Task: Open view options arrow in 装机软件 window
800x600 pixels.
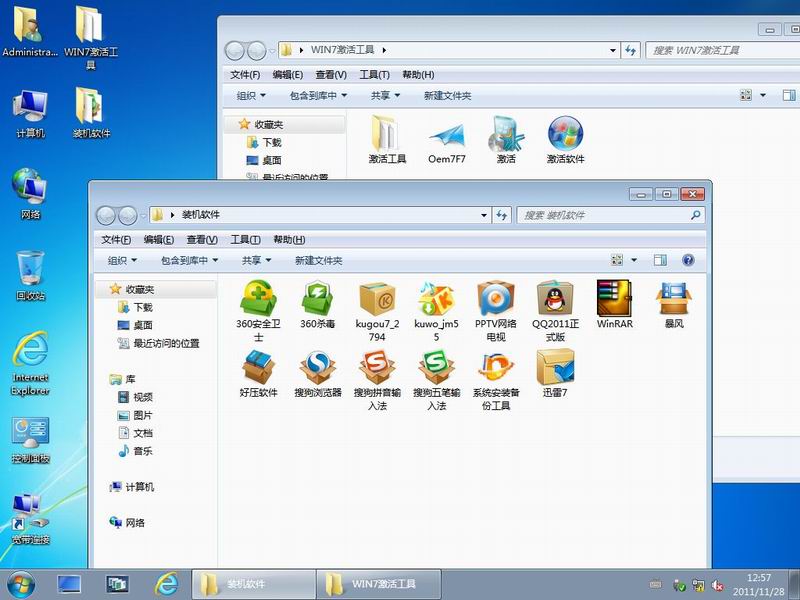Action: point(634,260)
